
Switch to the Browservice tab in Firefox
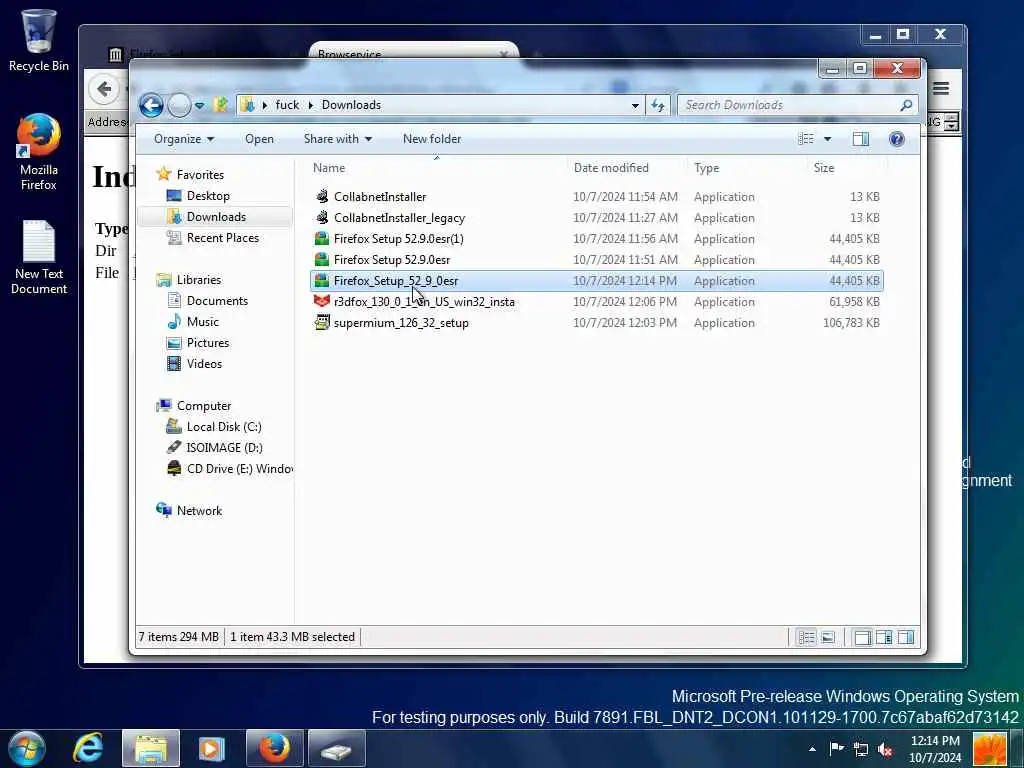point(413,52)
